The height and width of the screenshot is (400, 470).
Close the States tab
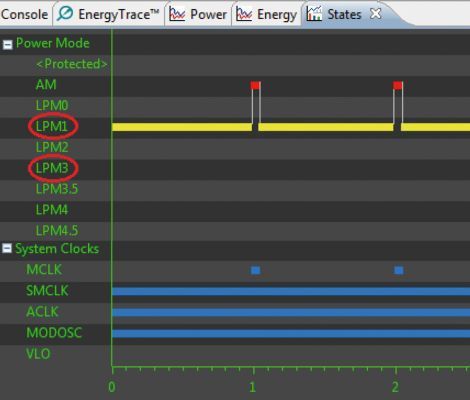tap(376, 14)
